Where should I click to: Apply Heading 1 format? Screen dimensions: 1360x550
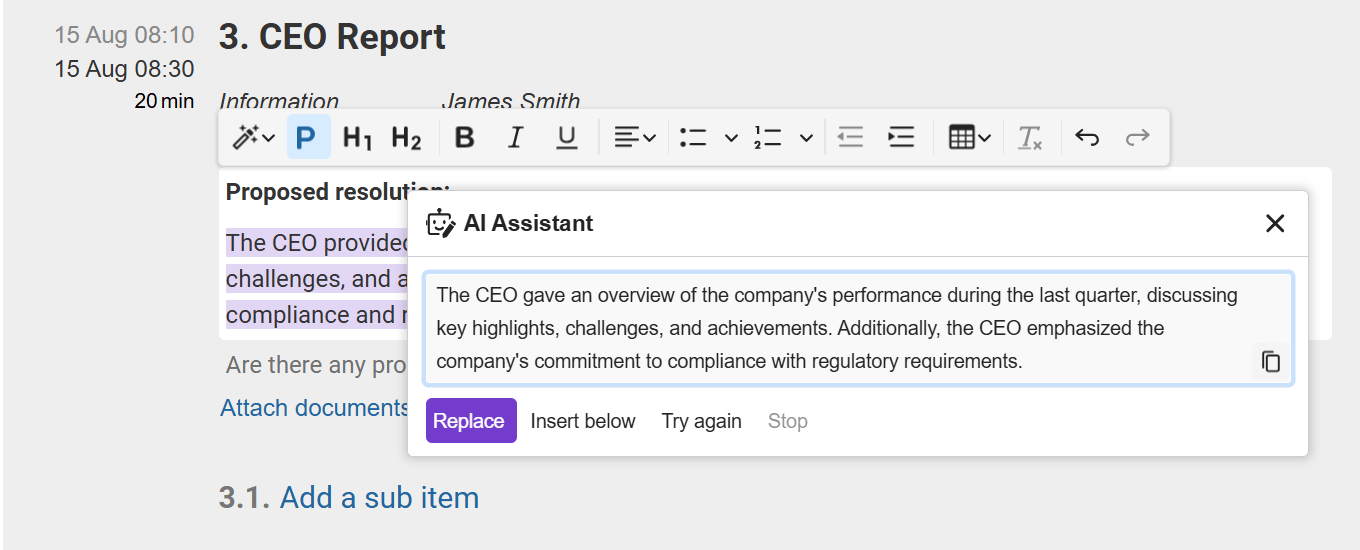(357, 138)
